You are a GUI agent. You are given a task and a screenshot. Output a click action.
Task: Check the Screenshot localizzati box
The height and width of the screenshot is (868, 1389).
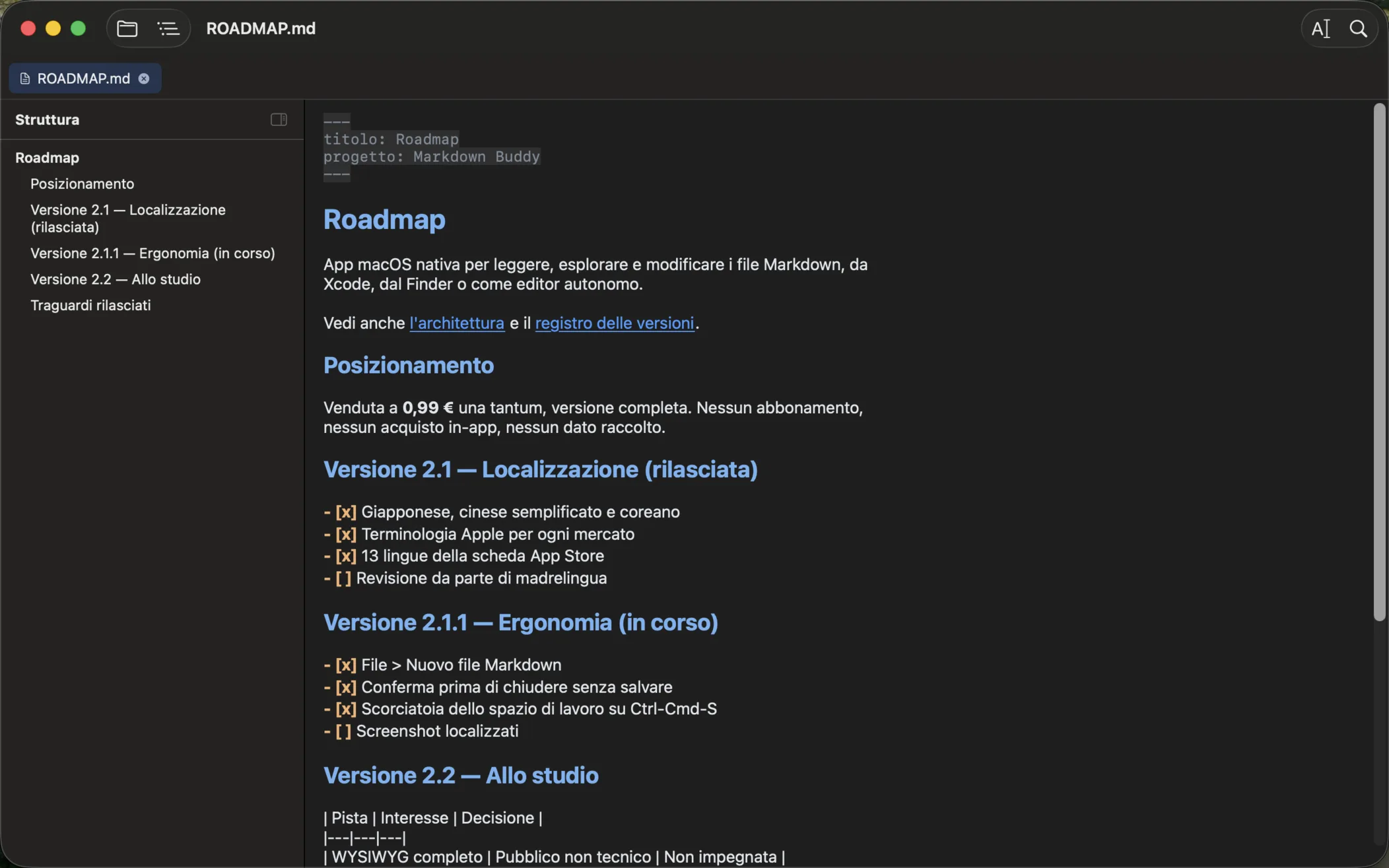coord(343,731)
